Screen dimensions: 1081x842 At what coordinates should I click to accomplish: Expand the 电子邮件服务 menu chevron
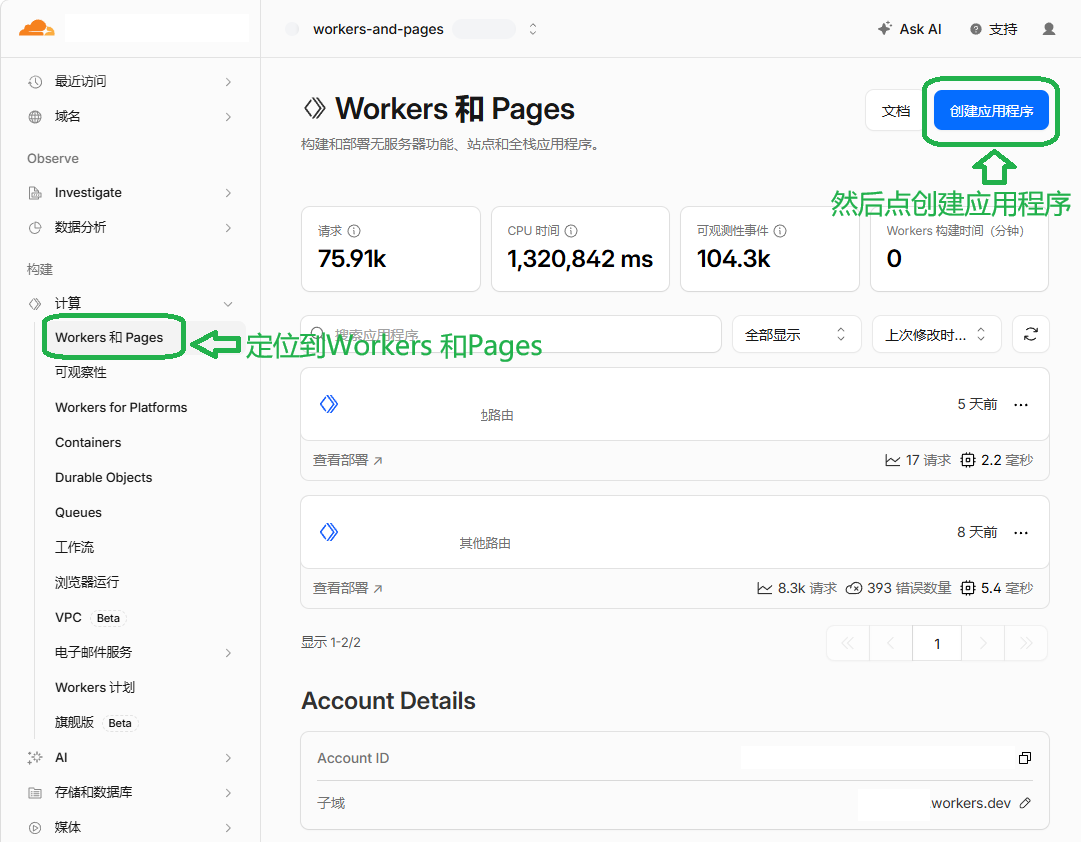(228, 653)
